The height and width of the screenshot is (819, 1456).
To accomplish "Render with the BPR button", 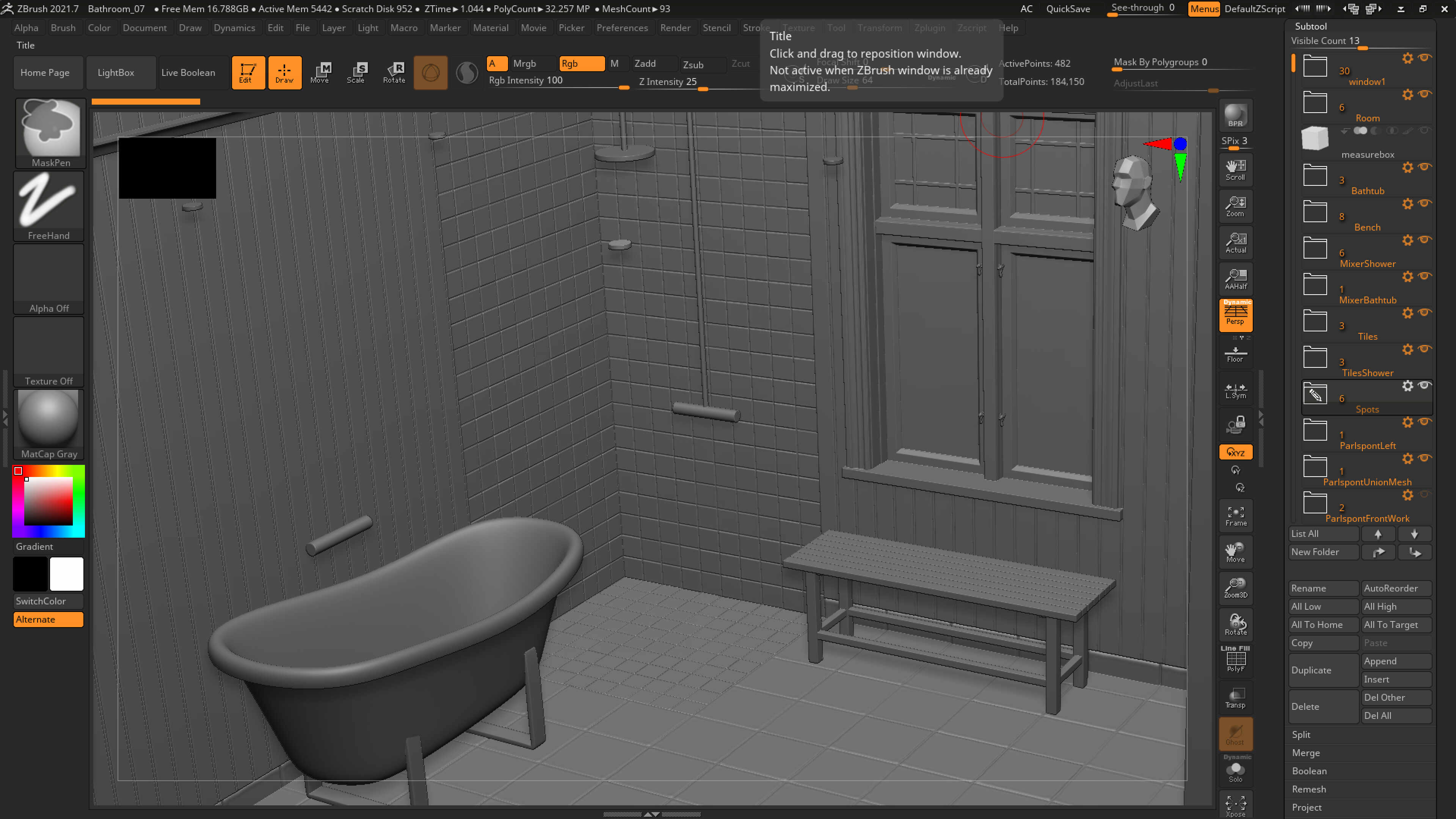I will pyautogui.click(x=1236, y=115).
